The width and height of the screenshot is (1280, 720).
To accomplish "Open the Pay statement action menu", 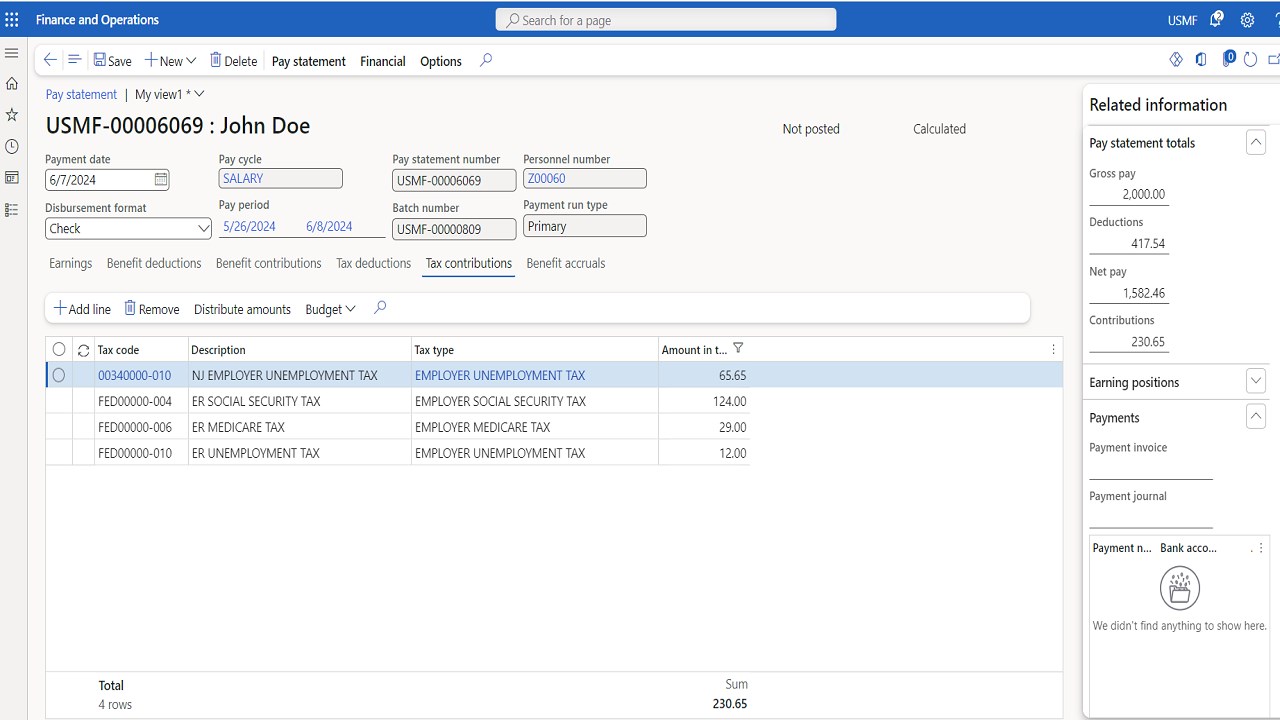I will coord(309,61).
